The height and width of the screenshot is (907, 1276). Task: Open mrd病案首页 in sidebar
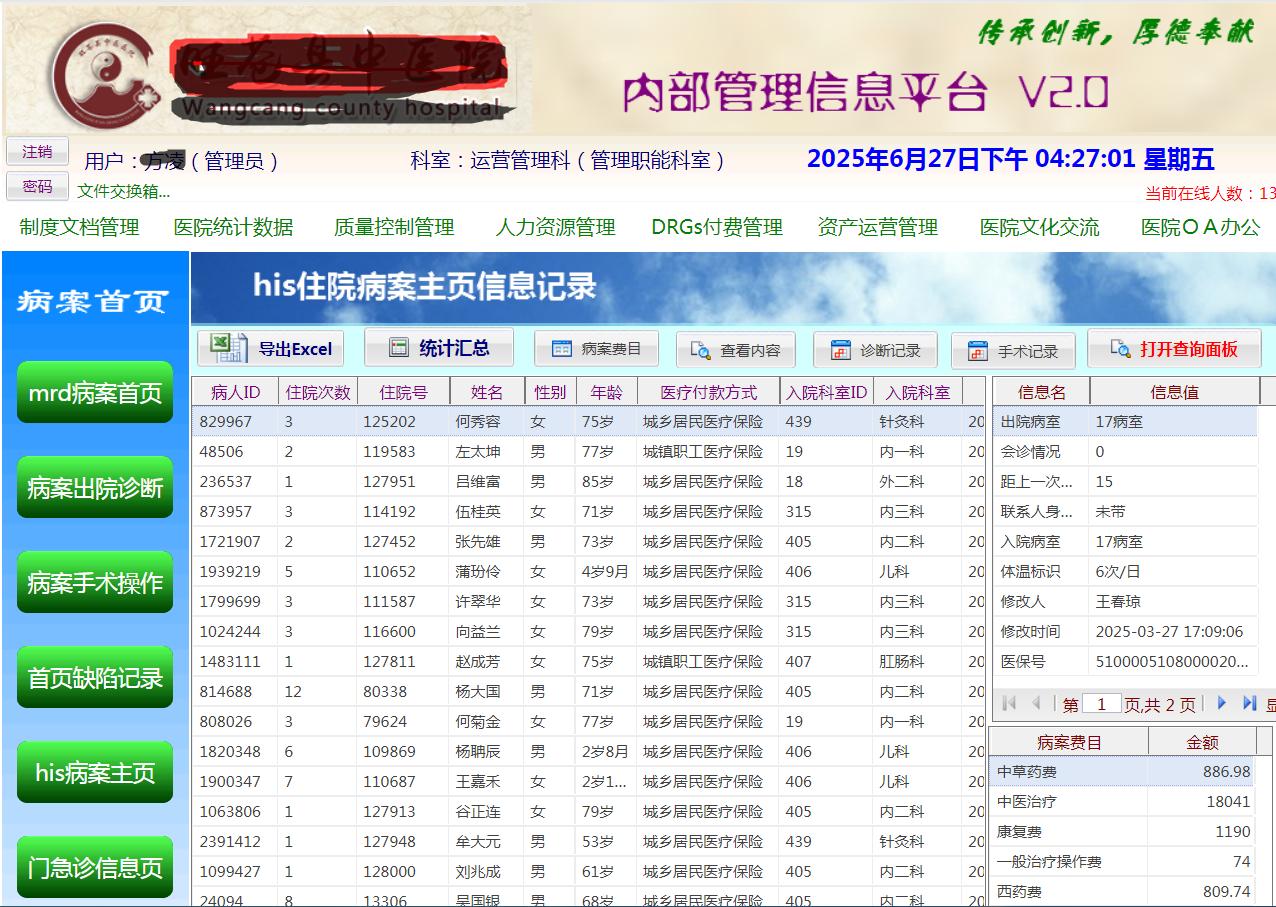coord(95,392)
